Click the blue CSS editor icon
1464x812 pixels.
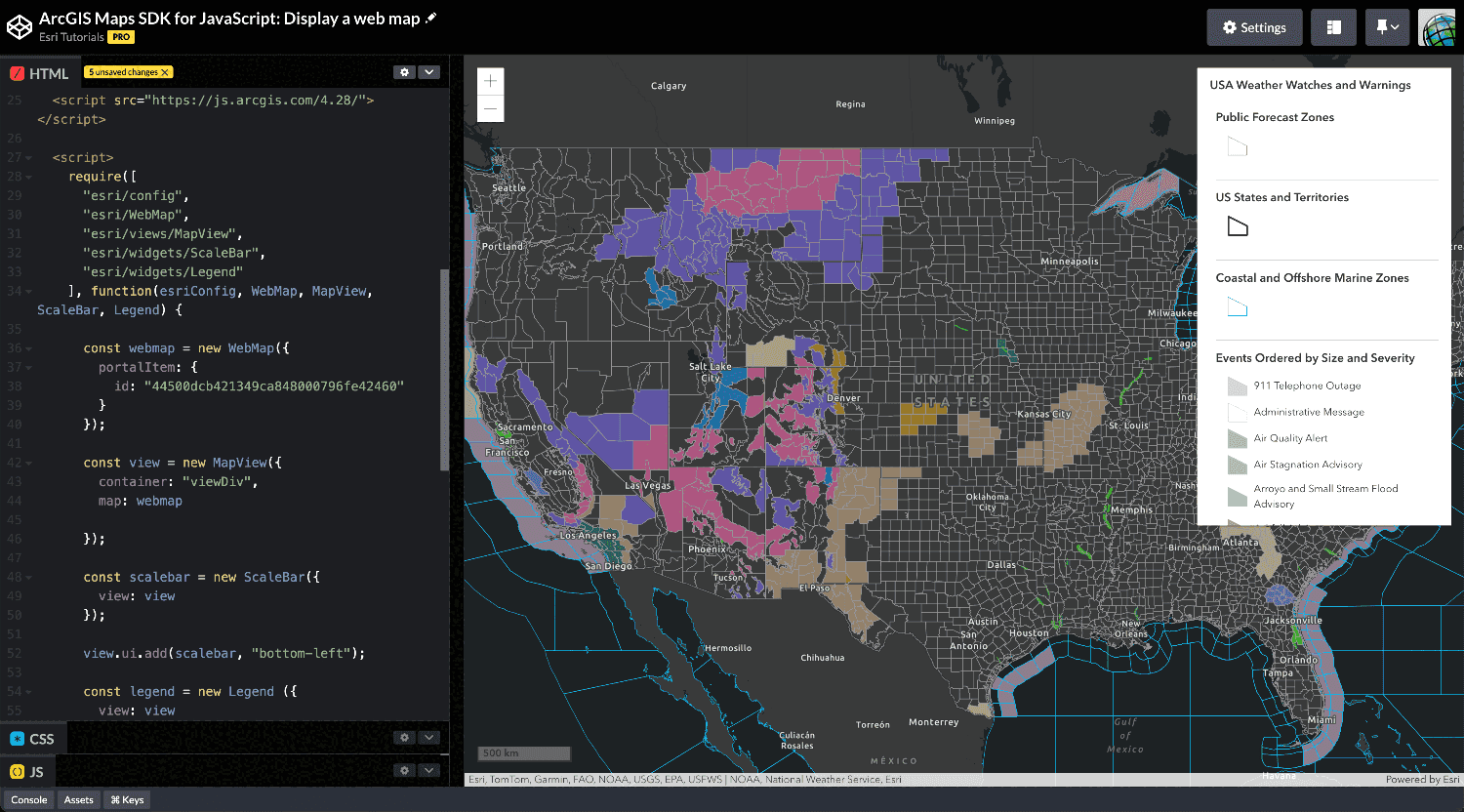(16, 738)
